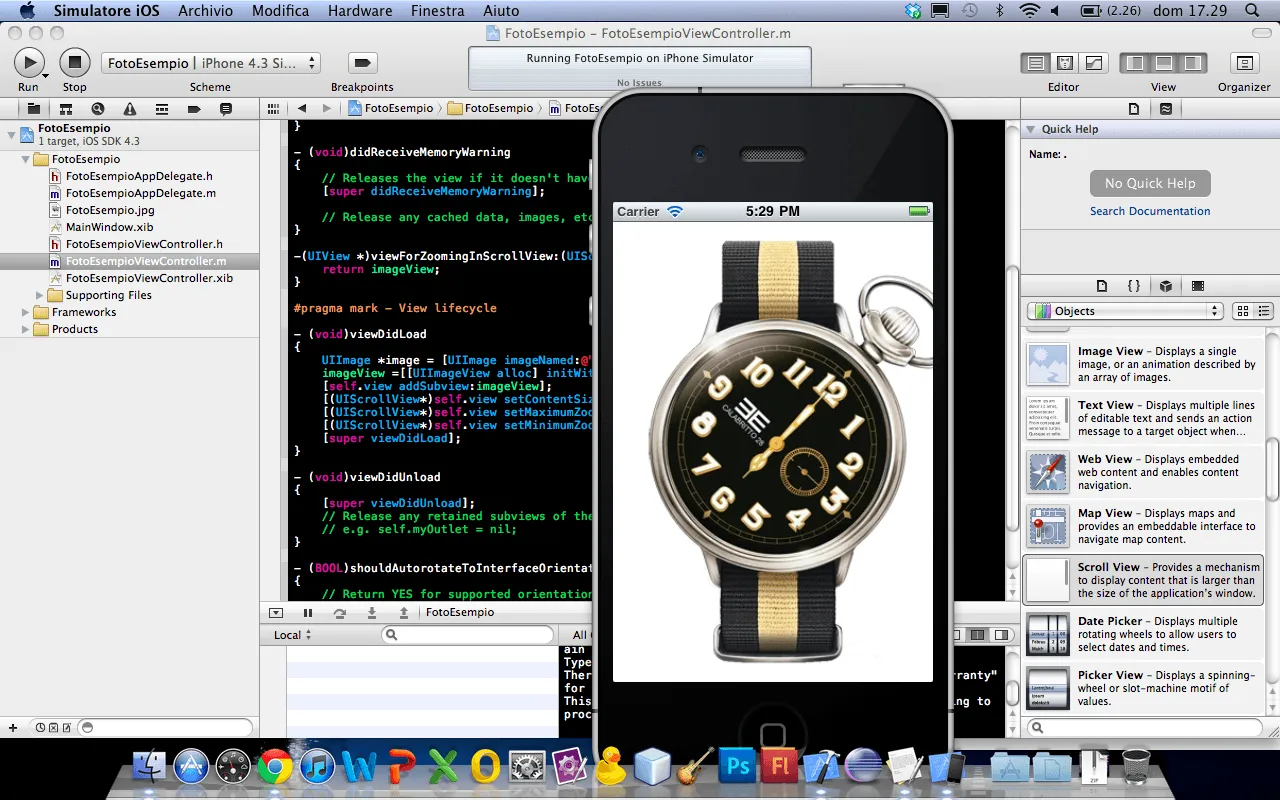Open the Hardware menu
Screen dimensions: 1280x800
360,11
